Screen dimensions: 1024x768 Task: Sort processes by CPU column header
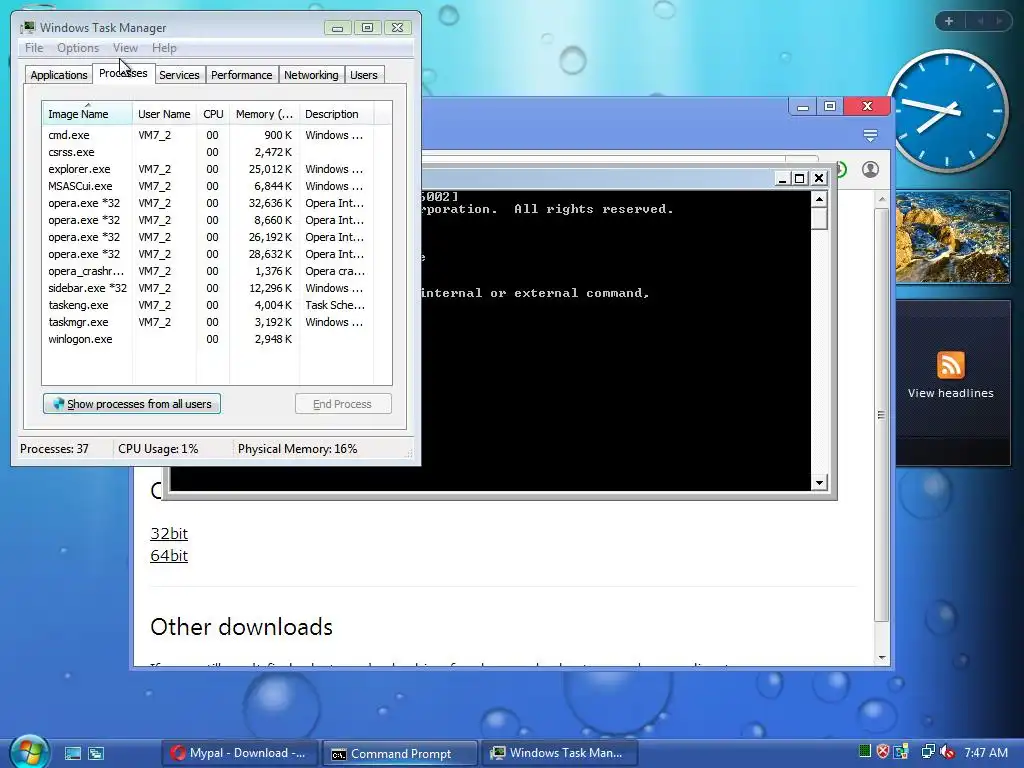(x=213, y=114)
